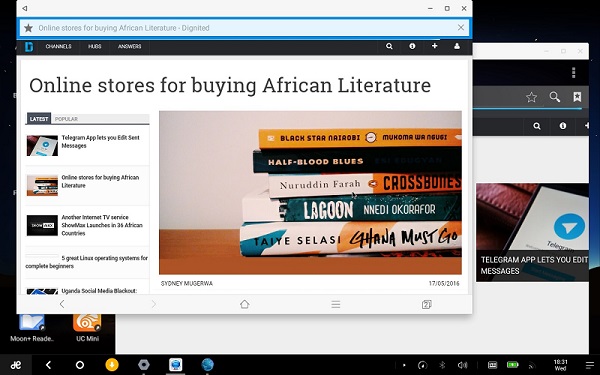The image size is (600, 375).
Task: Open the HUBS menu
Action: [x=95, y=46]
